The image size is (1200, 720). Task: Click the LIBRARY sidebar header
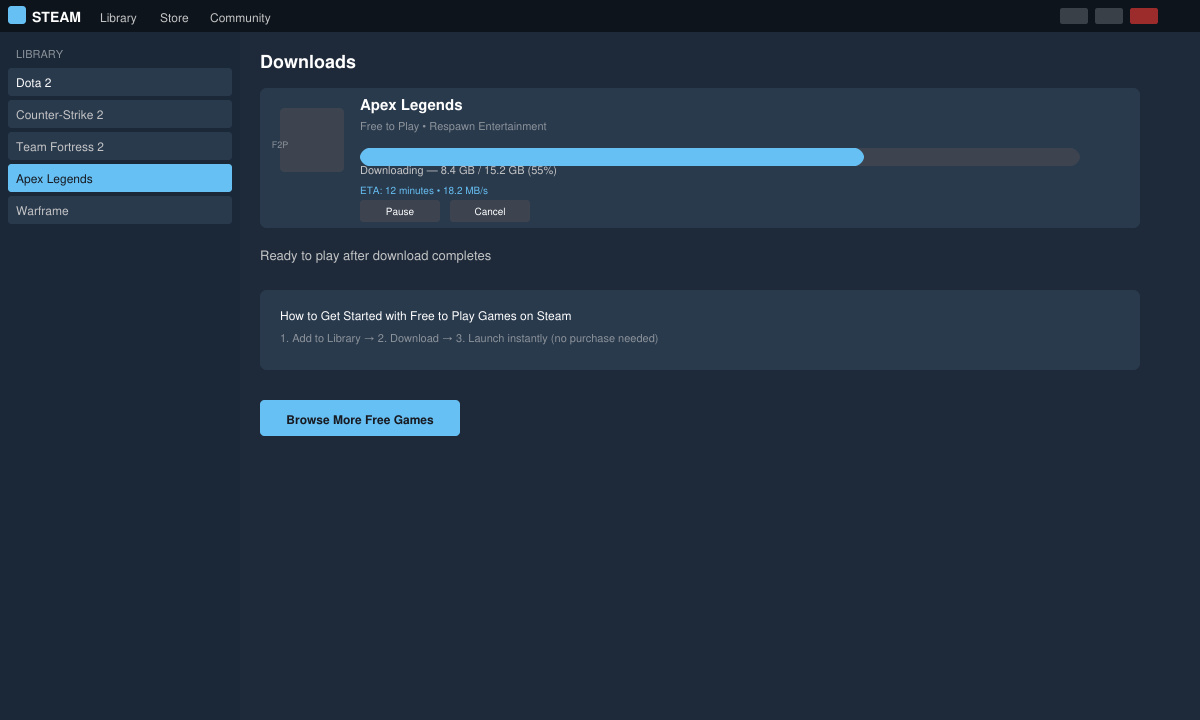(40, 54)
